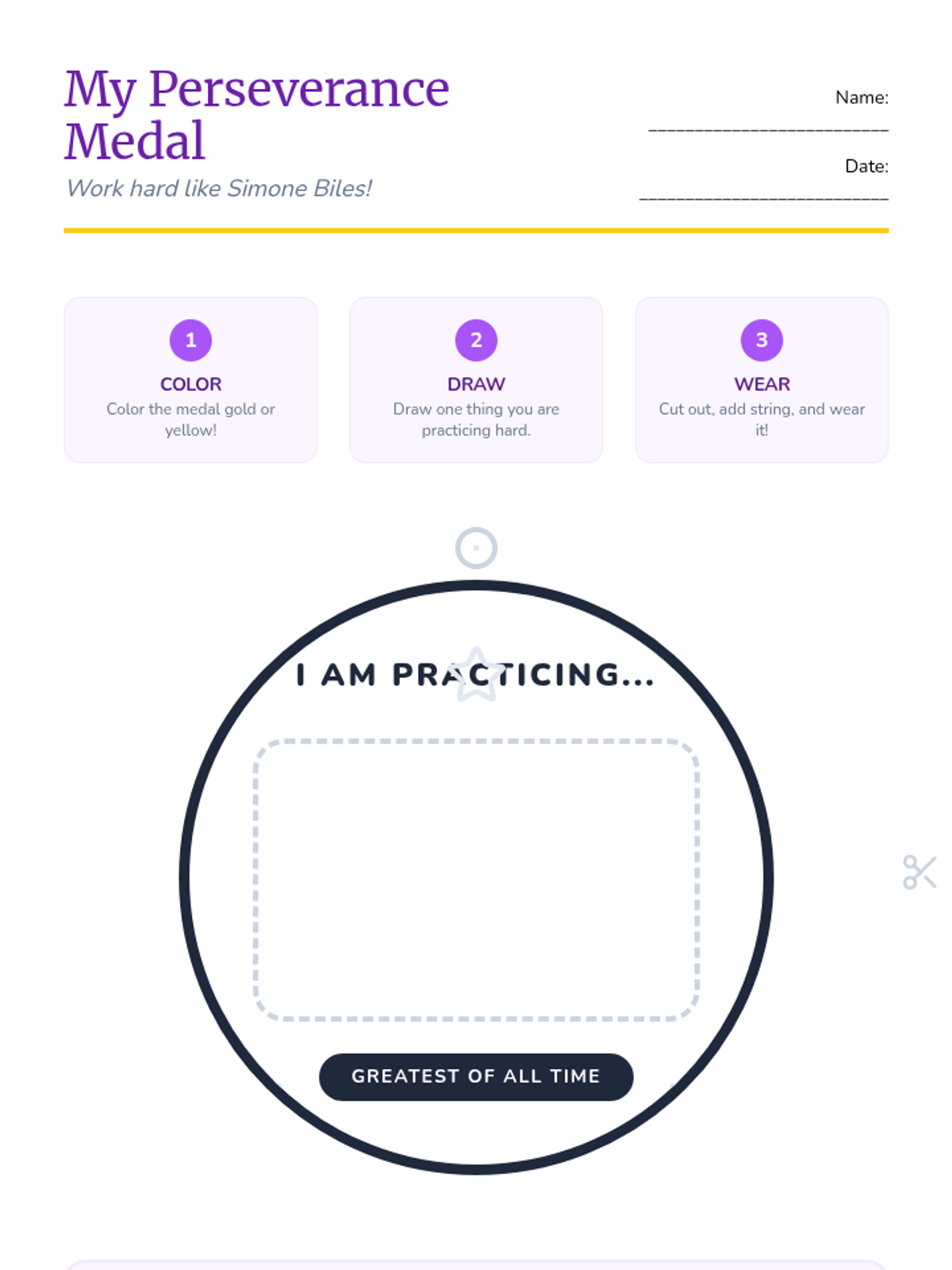This screenshot has height=1270, width=952.
Task: Click the string-hole ring atop the medal
Action: coord(476,548)
